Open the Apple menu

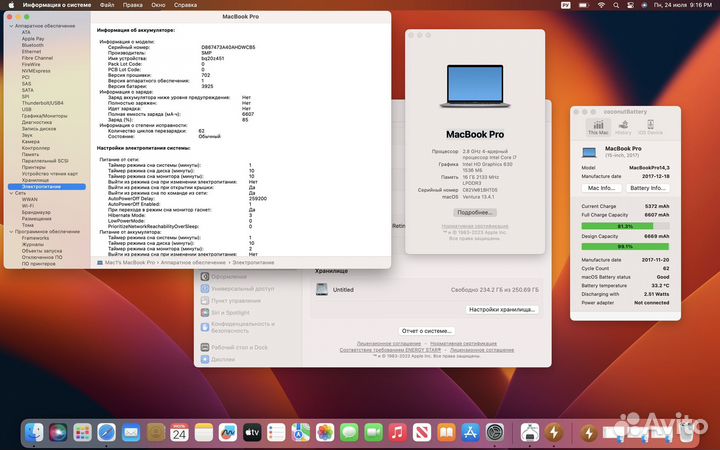click(x=11, y=5)
